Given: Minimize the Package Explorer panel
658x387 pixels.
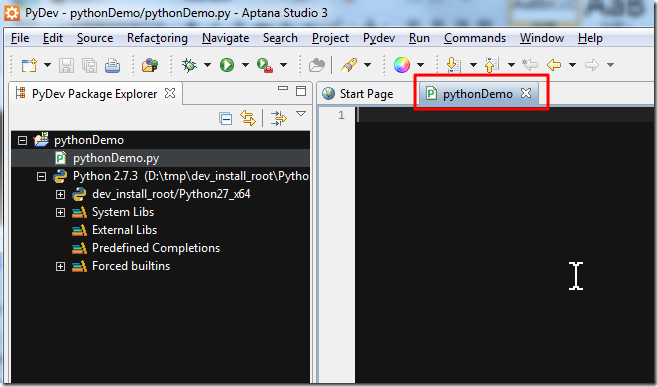Looking at the screenshot, I should [283, 89].
